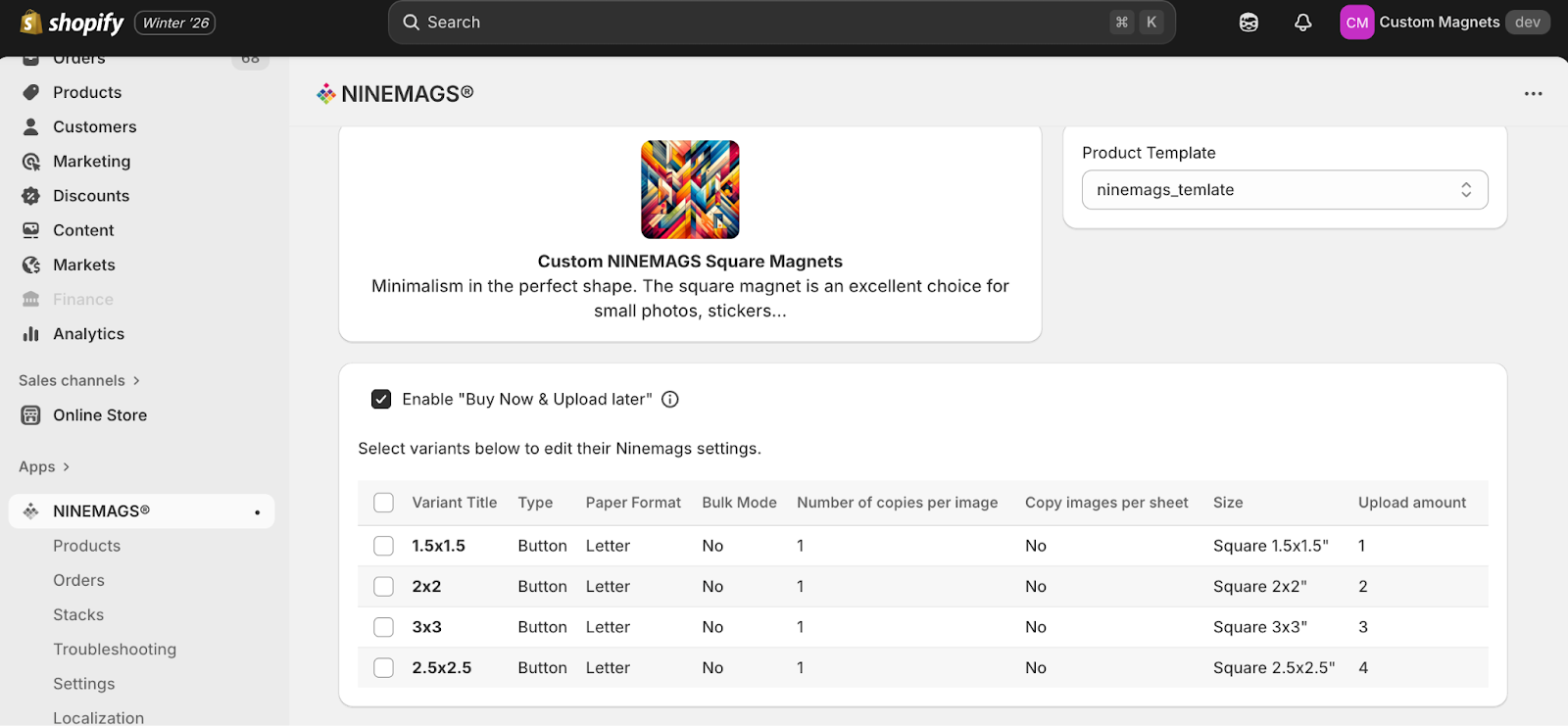Open NINEMAGS Orders submenu item

78,580
